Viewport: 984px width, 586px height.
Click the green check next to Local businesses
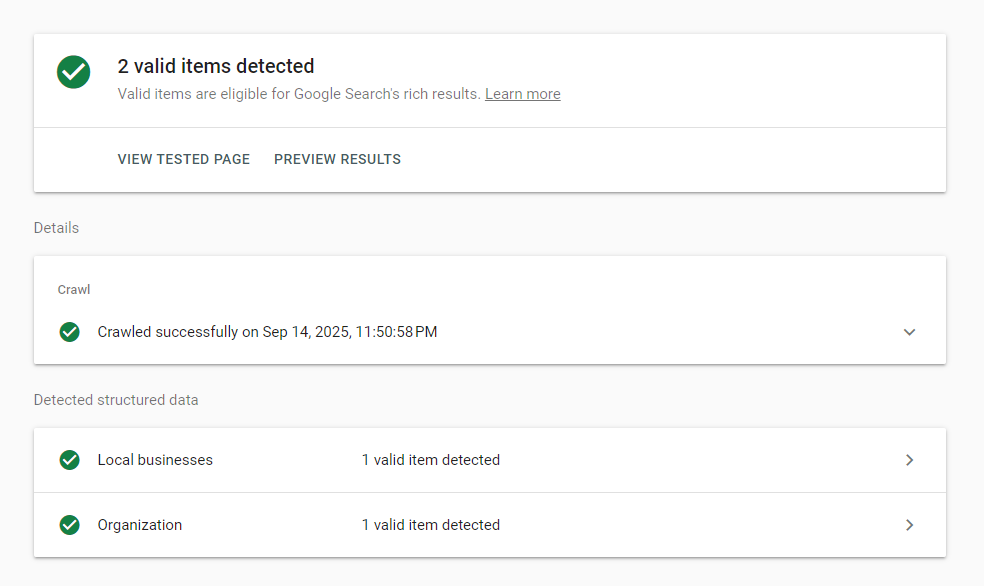(70, 460)
